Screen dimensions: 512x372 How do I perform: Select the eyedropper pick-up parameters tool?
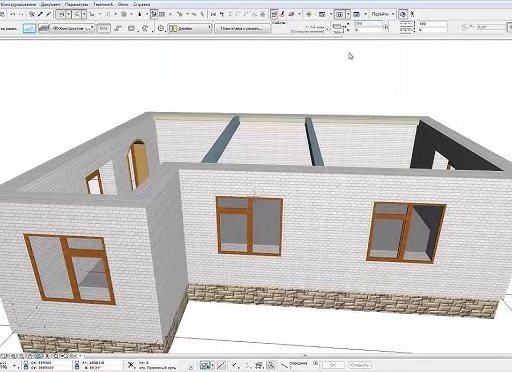(41, 14)
